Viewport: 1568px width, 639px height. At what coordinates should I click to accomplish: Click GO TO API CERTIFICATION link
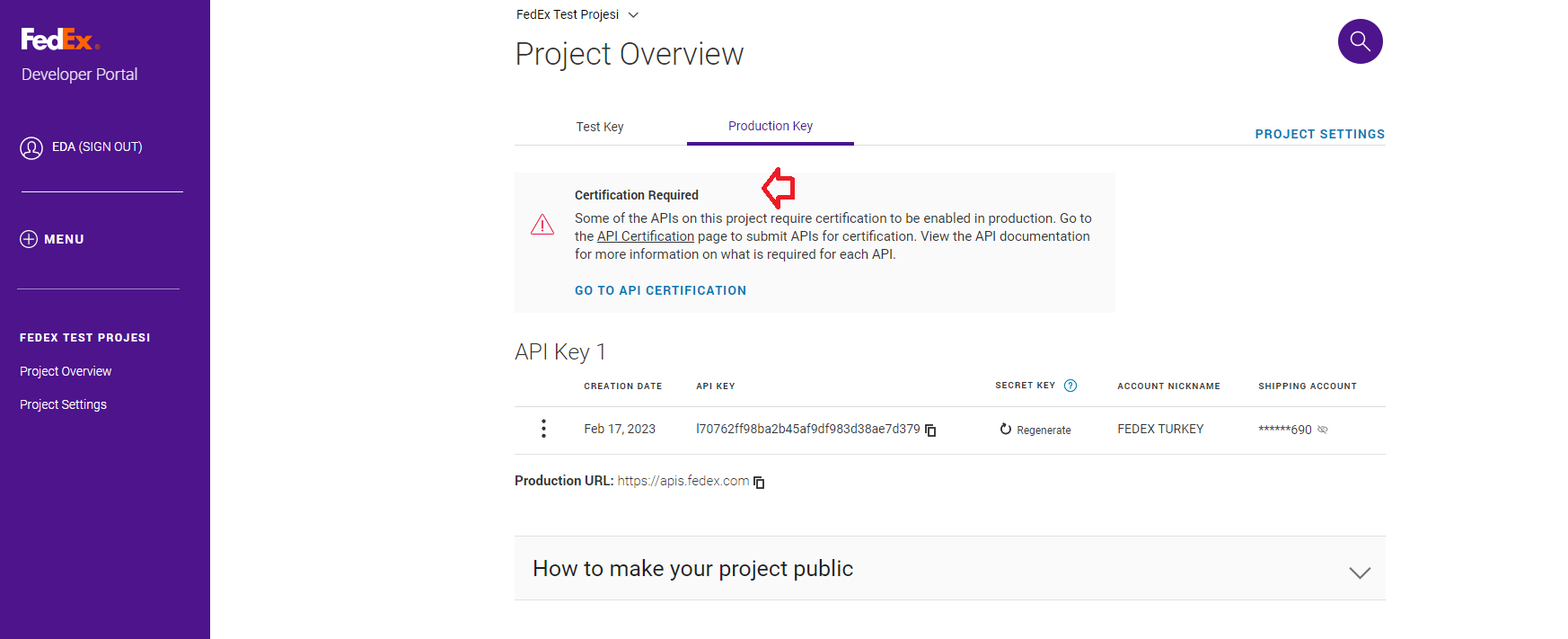coord(660,290)
